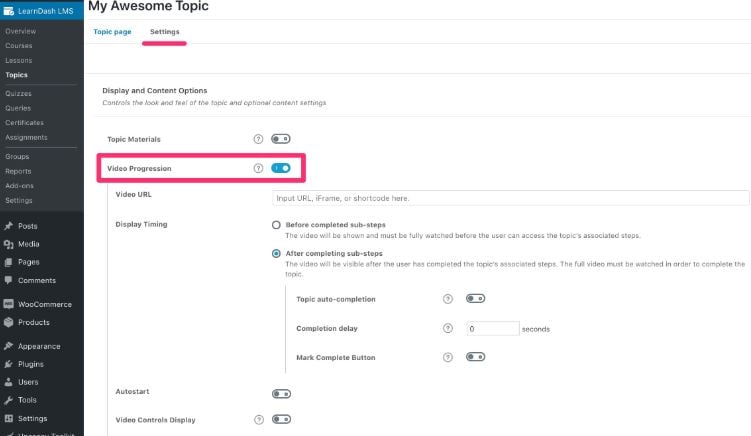Viewport: 751px width, 436px height.
Task: Open Courses in LearnDash menu
Action: 19,46
